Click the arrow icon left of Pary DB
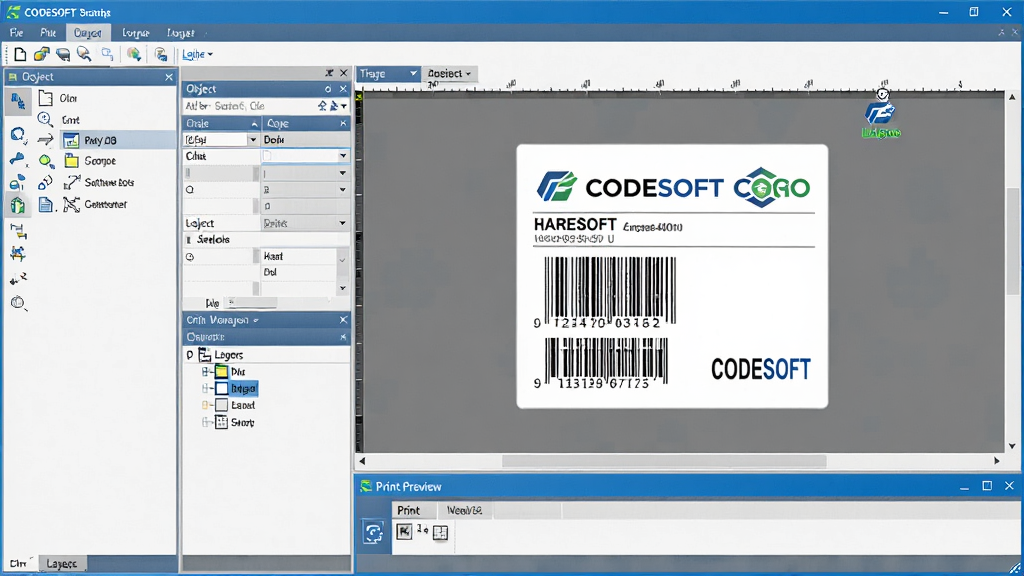The width and height of the screenshot is (1024, 576). [45, 139]
